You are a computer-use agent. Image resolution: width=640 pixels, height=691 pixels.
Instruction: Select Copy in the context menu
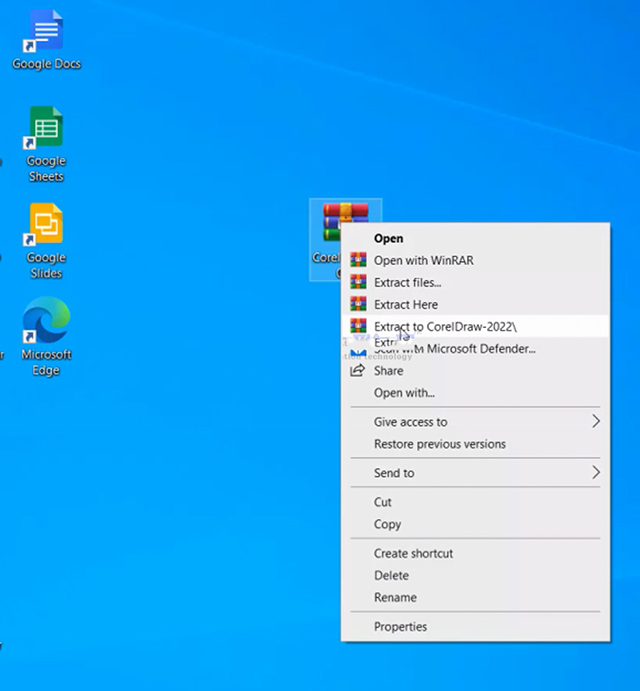[x=387, y=524]
